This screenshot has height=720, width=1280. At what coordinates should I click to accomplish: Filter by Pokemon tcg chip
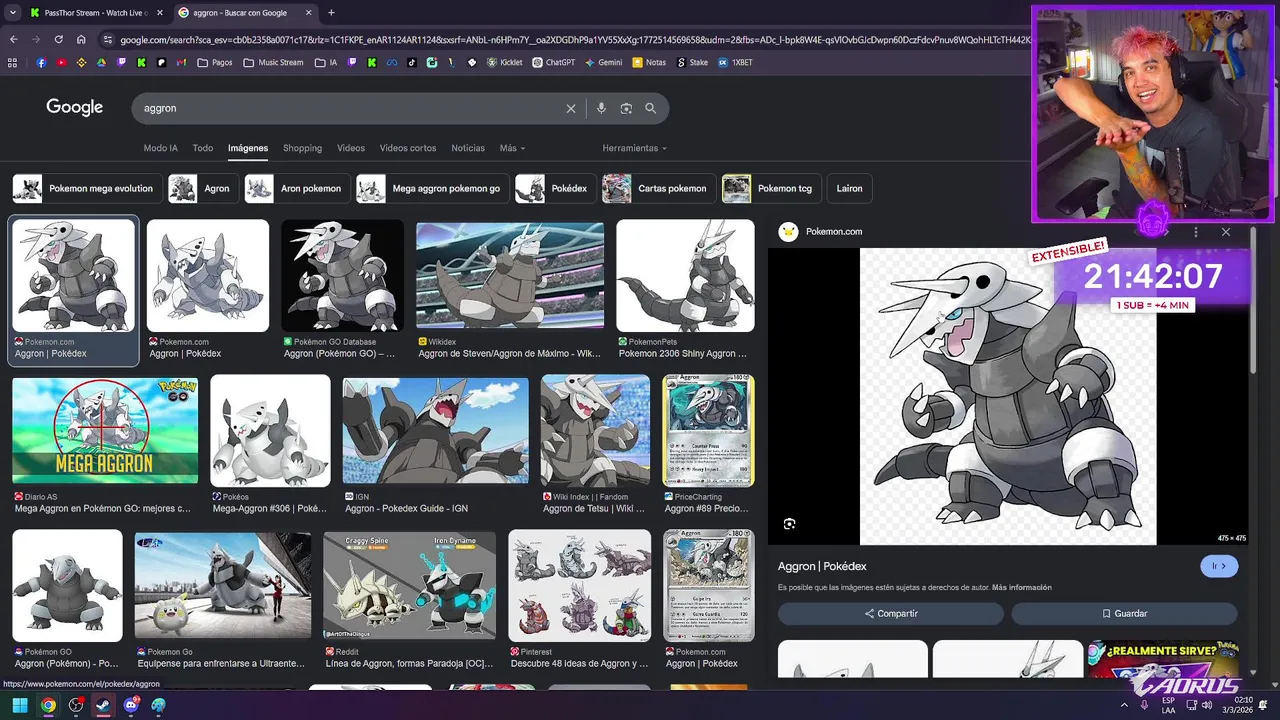coord(772,188)
